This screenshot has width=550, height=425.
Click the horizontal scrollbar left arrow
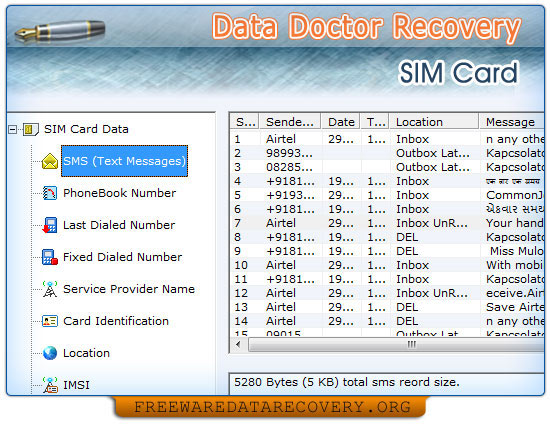239,344
